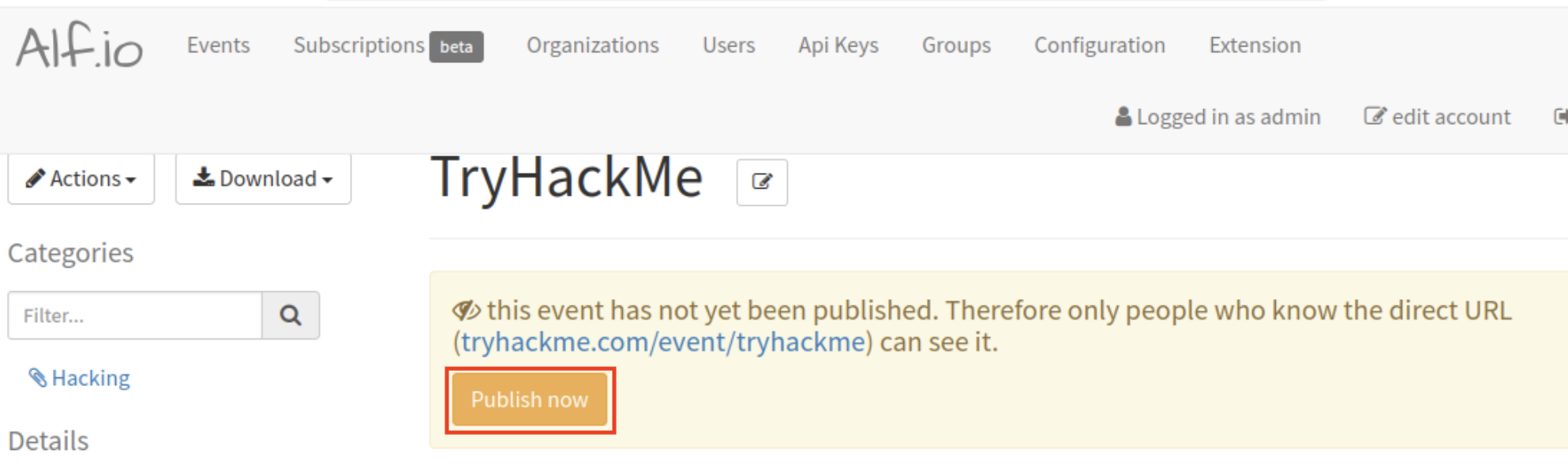This screenshot has width=1568, height=472.
Task: Open Api Keys page
Action: point(838,46)
